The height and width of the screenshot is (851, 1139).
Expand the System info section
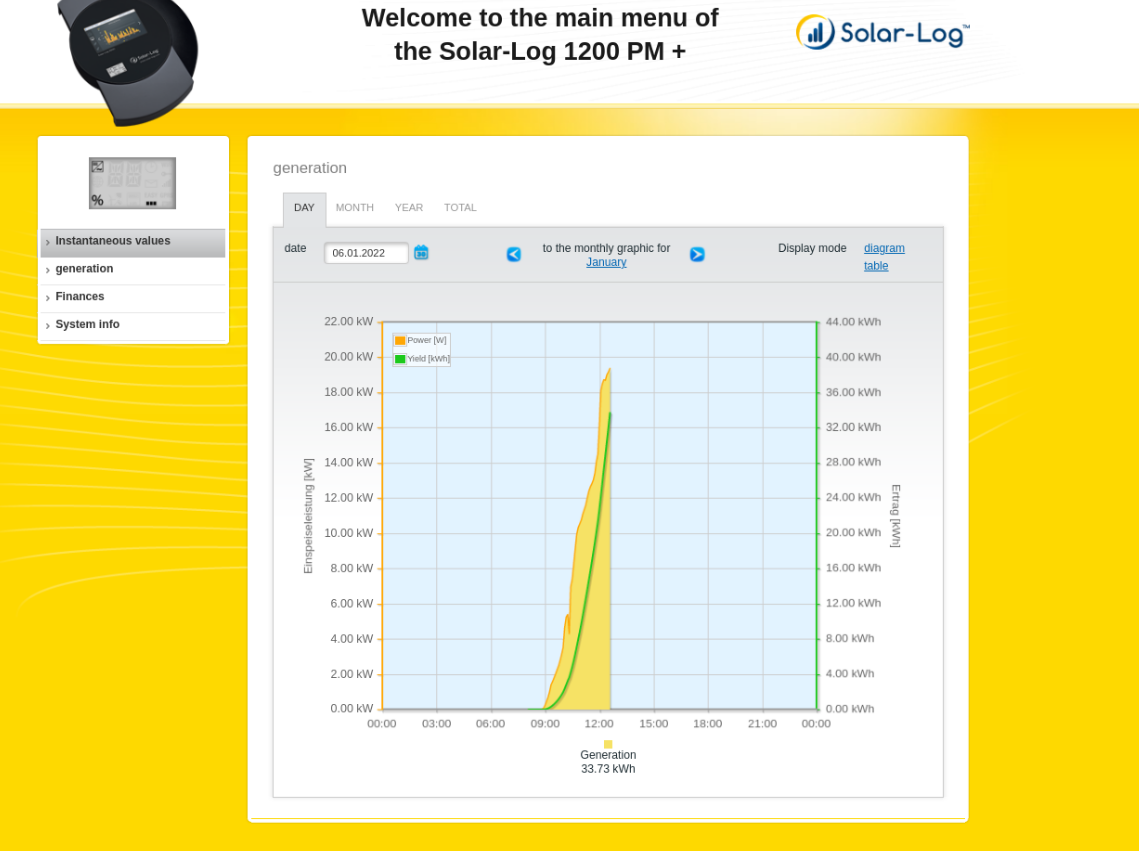click(87, 324)
